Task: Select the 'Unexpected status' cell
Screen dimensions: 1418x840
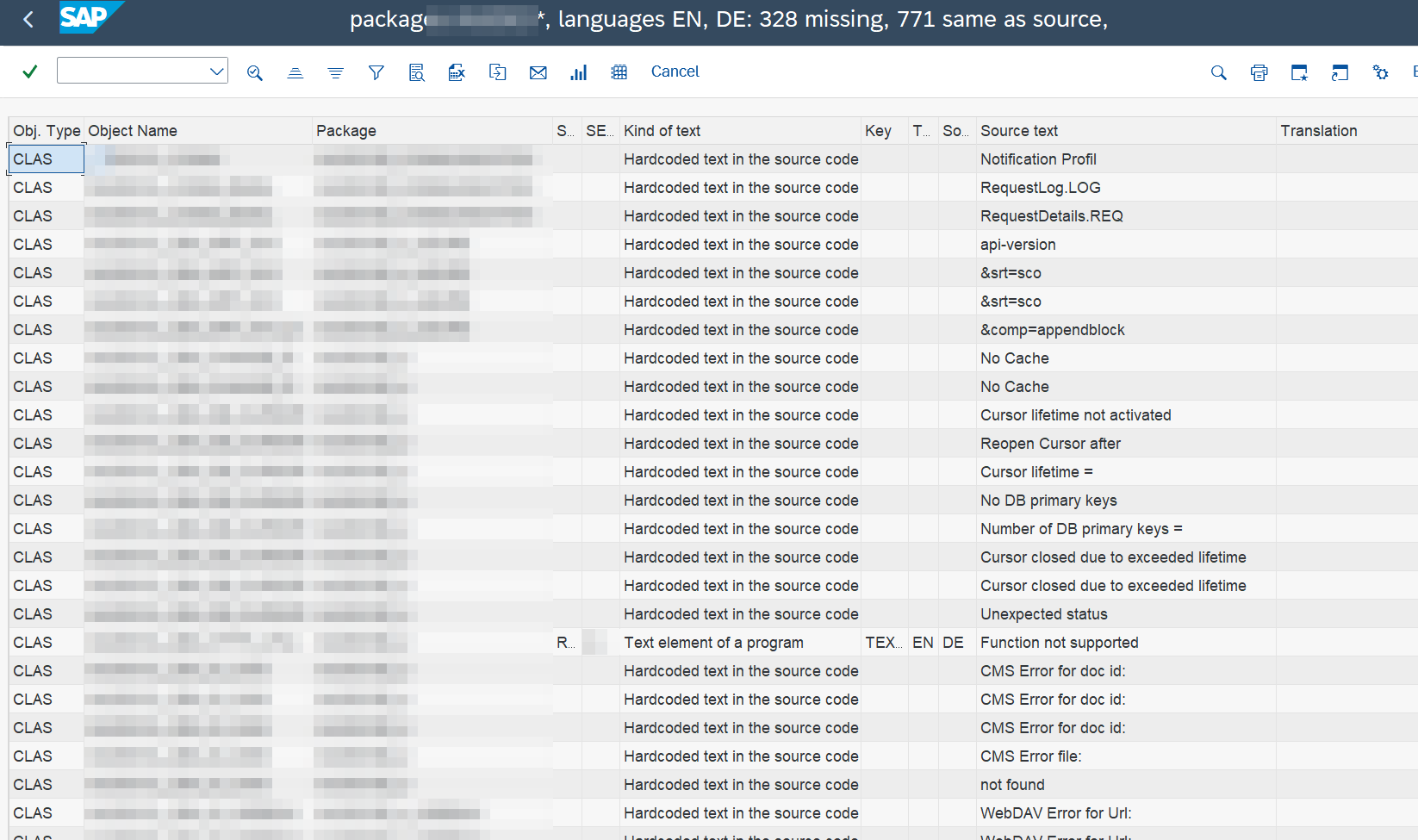Action: point(1126,614)
